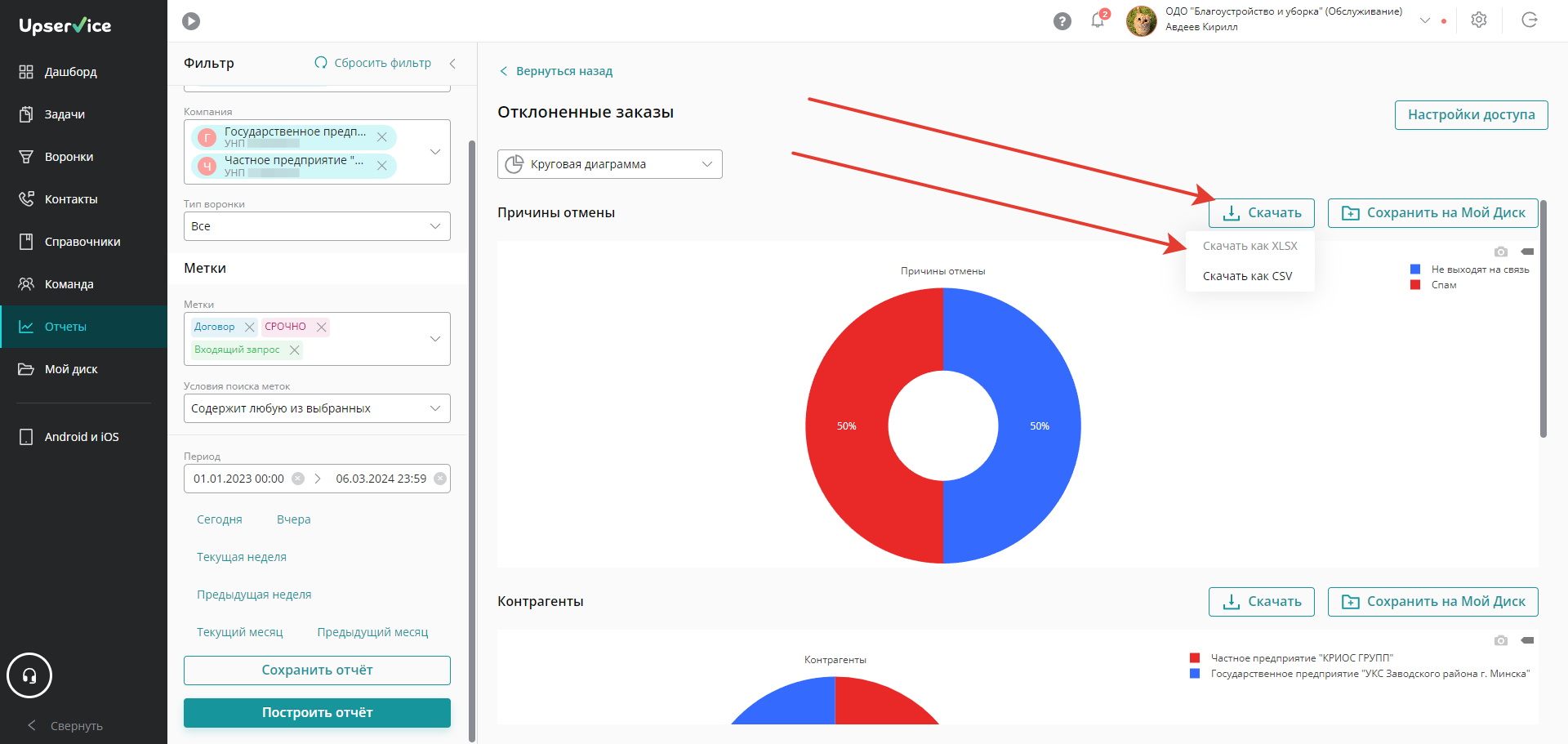The image size is (1568, 744).
Task: Remove Частное предприятие company chip
Action: [x=381, y=166]
